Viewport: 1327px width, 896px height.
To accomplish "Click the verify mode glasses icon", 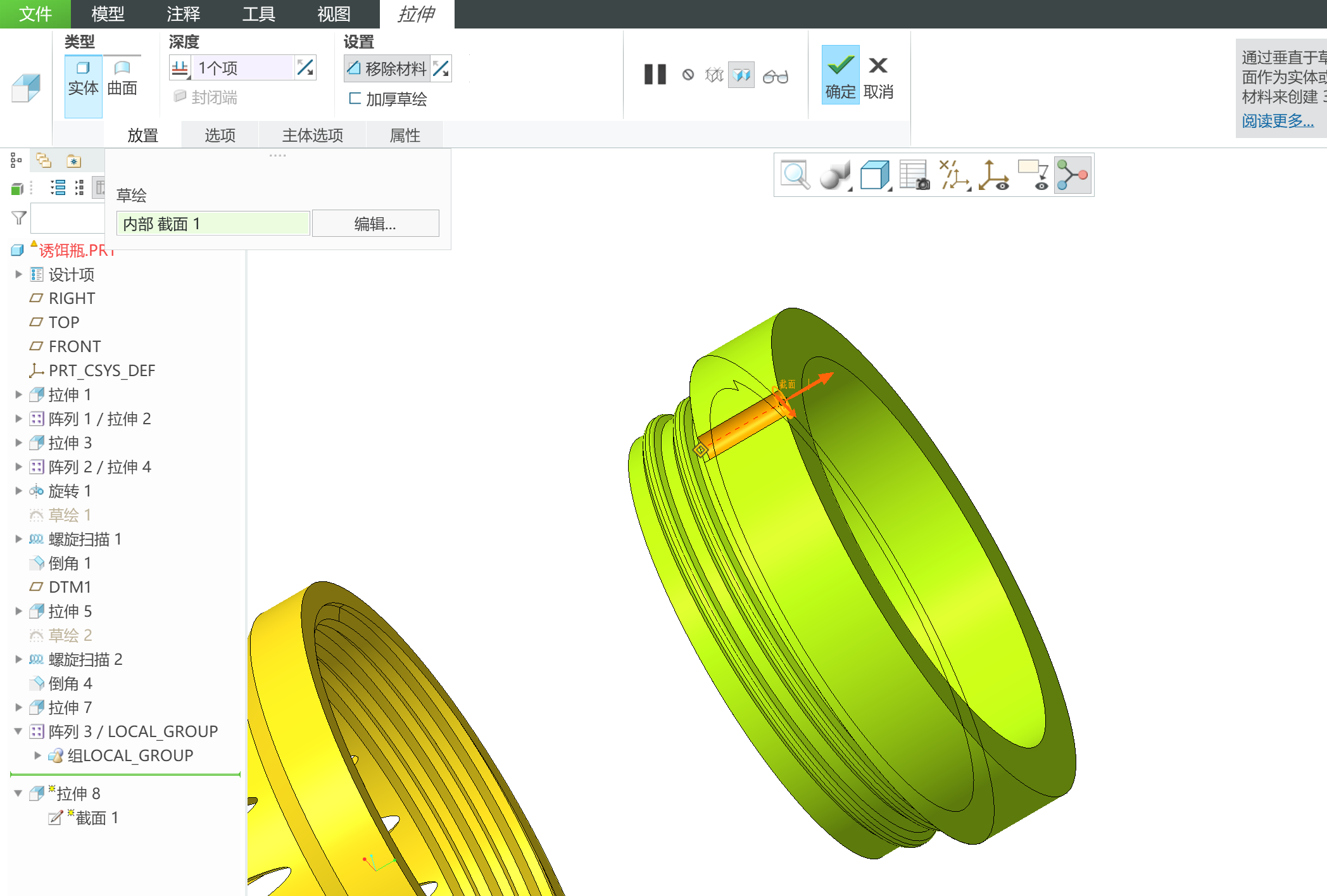I will pyautogui.click(x=776, y=77).
